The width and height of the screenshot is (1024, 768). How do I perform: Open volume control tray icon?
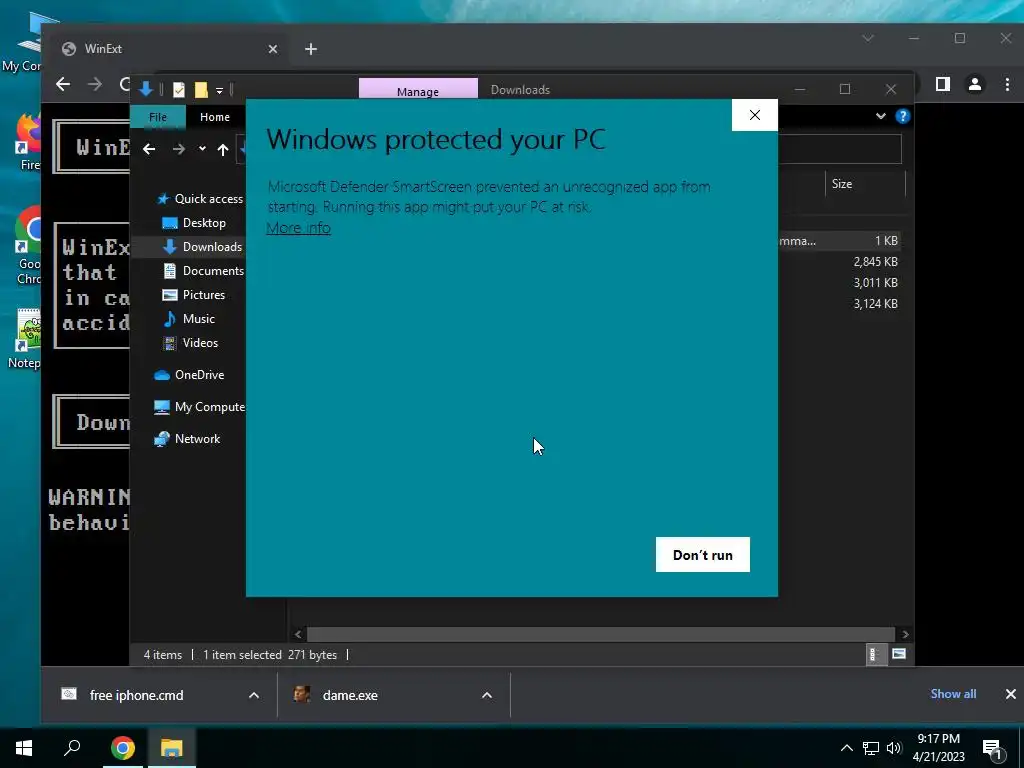894,748
